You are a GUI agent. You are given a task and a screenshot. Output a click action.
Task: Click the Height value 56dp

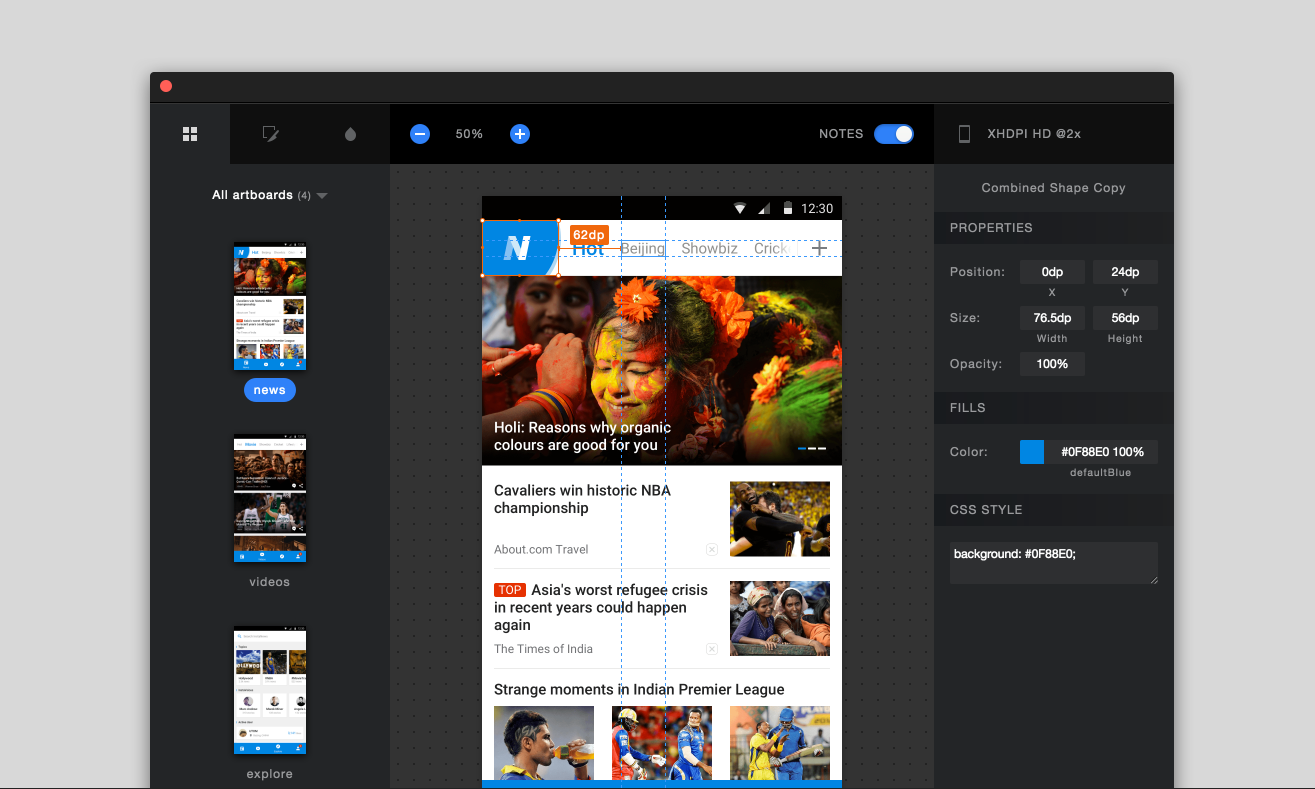coord(1125,318)
